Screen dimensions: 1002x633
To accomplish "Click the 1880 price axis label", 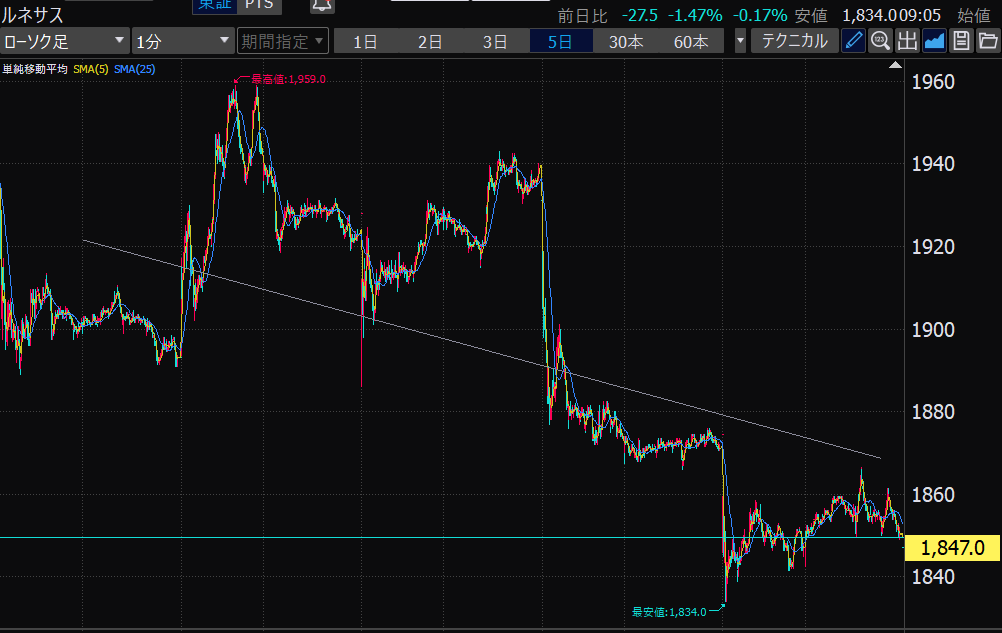I will [933, 412].
